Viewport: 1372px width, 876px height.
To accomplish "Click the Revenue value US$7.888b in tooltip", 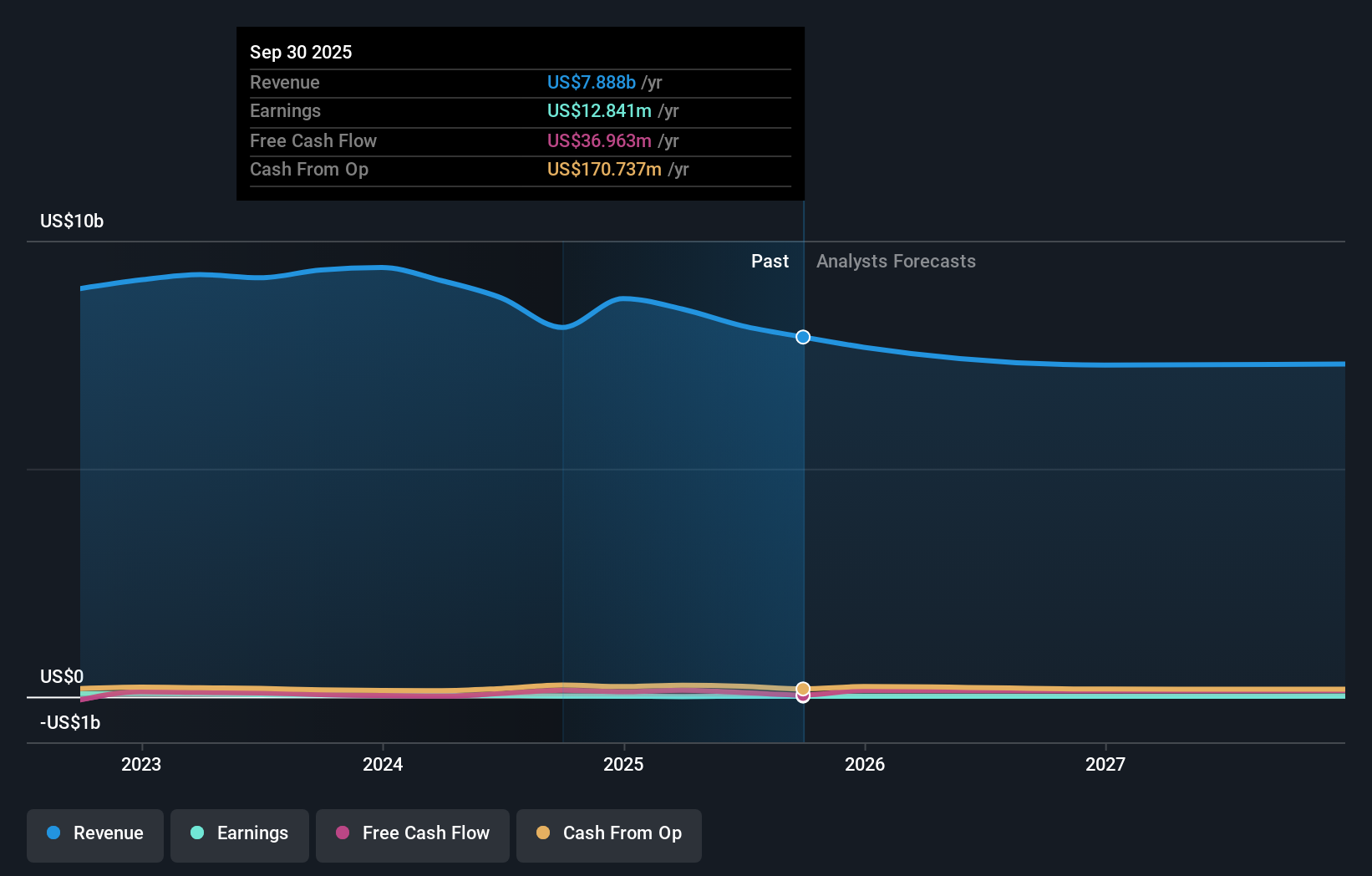I will pos(592,82).
